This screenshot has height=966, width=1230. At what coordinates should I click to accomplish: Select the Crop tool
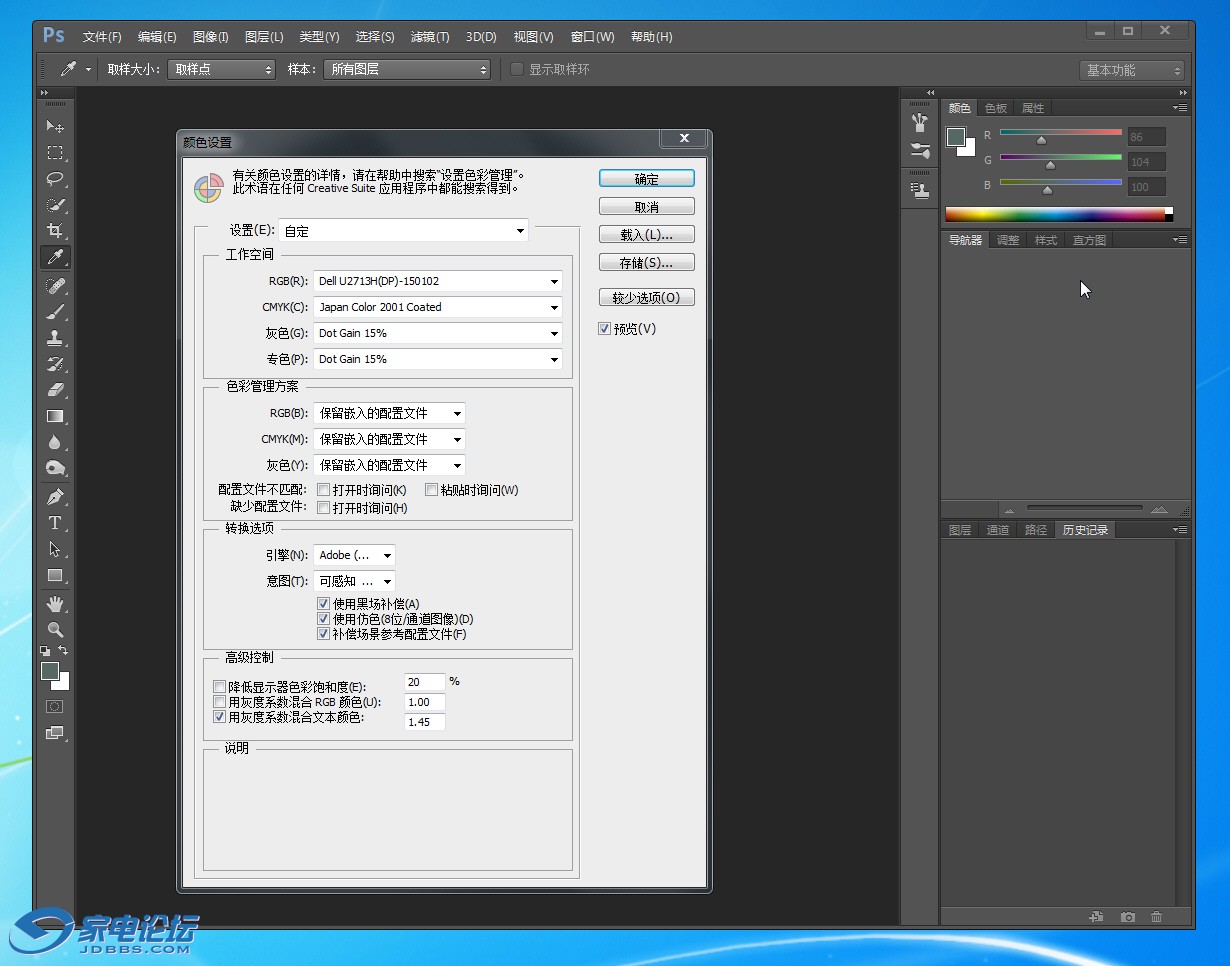click(x=55, y=231)
